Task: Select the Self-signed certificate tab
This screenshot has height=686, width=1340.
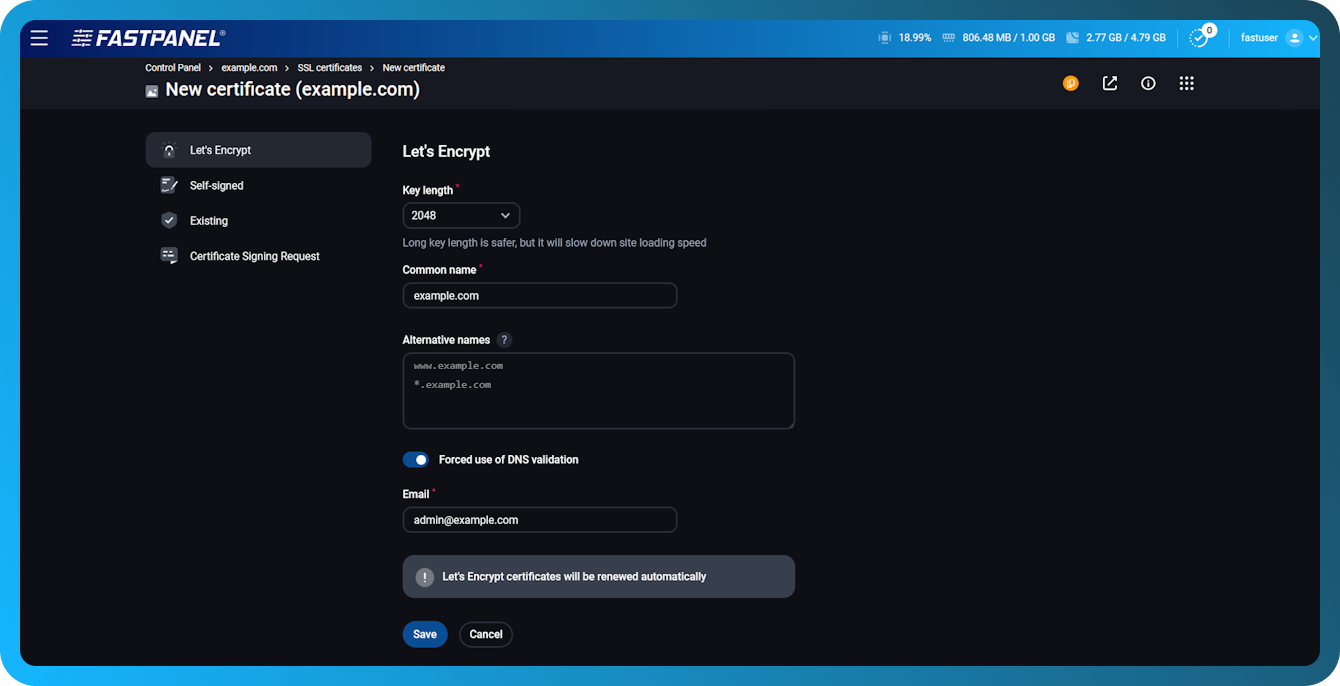Action: [216, 185]
